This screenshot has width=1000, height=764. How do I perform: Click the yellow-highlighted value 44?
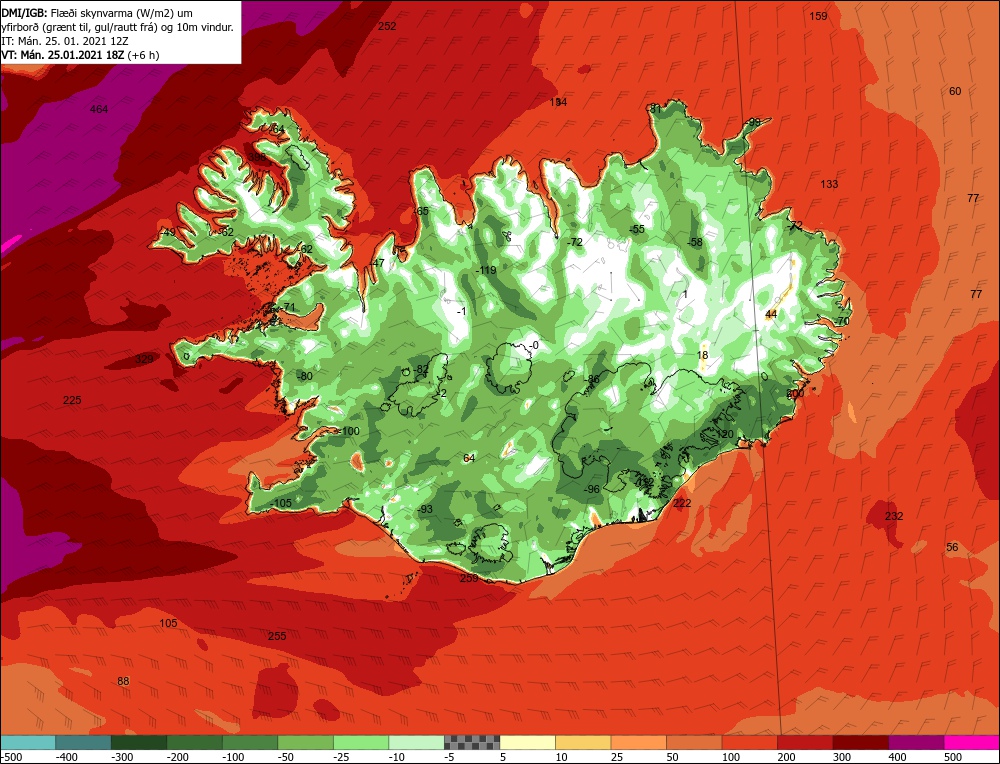coord(771,314)
